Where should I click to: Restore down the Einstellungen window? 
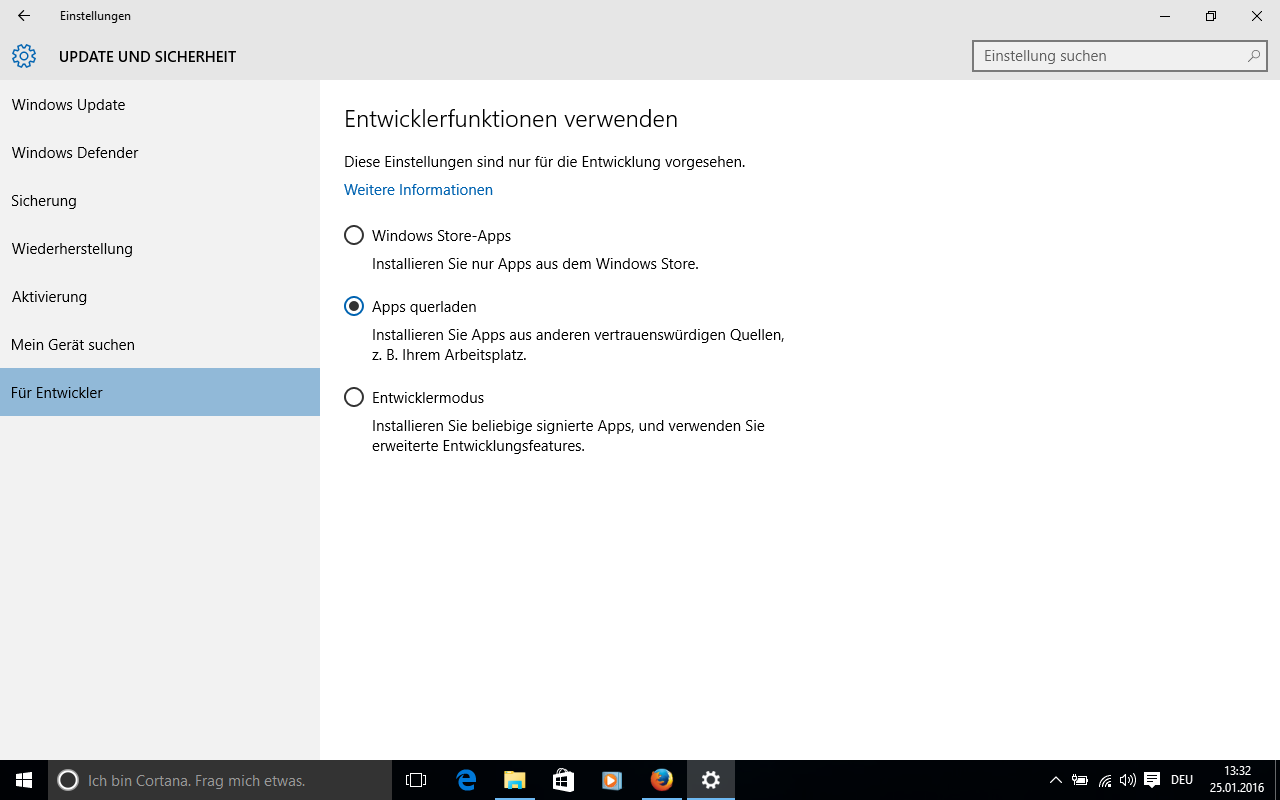coord(1211,16)
